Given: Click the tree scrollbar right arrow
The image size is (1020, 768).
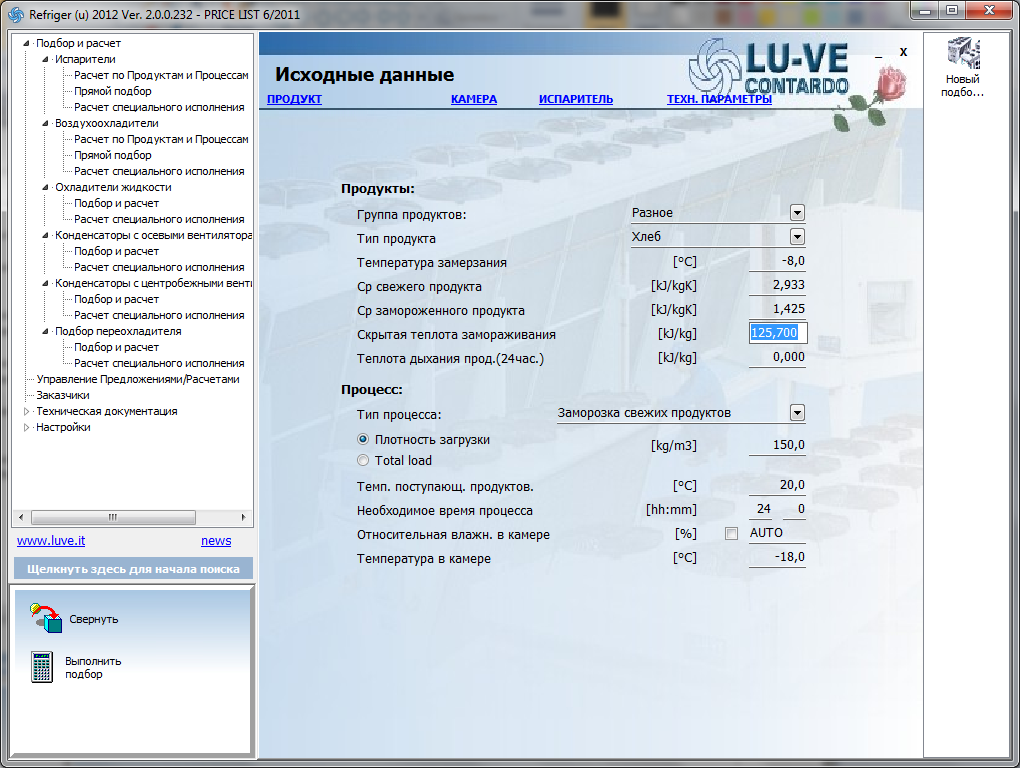Looking at the screenshot, I should [x=244, y=517].
